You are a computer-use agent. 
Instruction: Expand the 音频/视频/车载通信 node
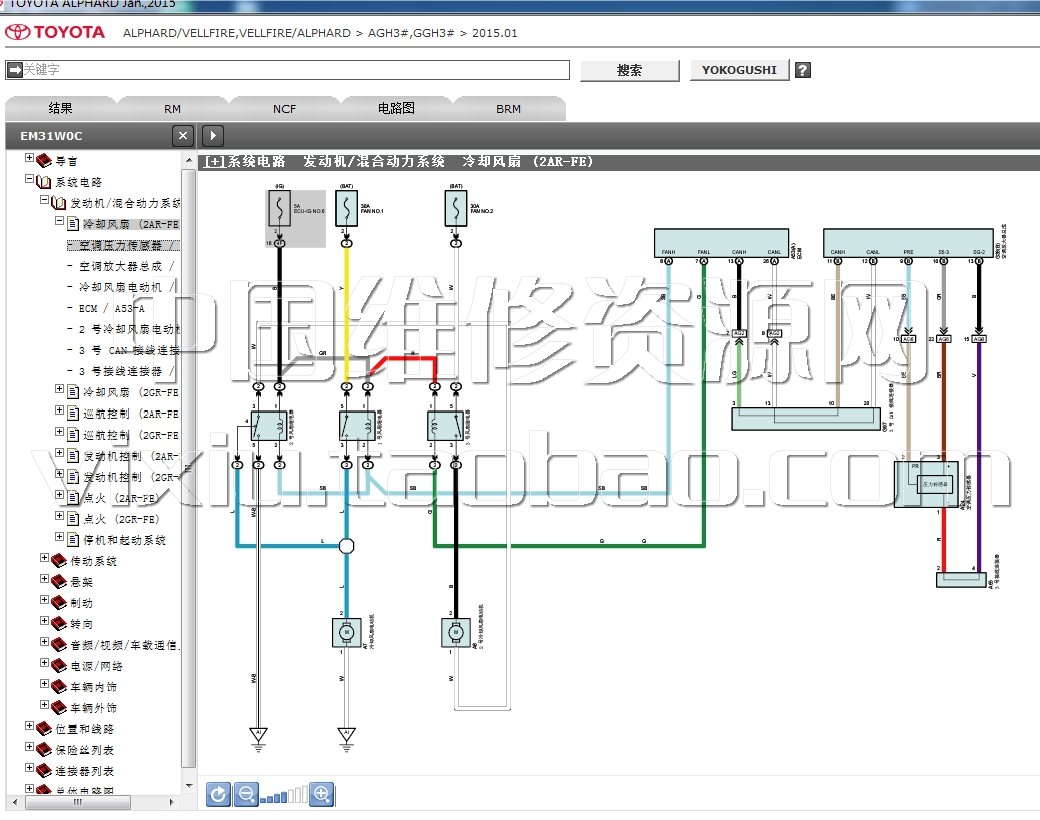[x=44, y=642]
